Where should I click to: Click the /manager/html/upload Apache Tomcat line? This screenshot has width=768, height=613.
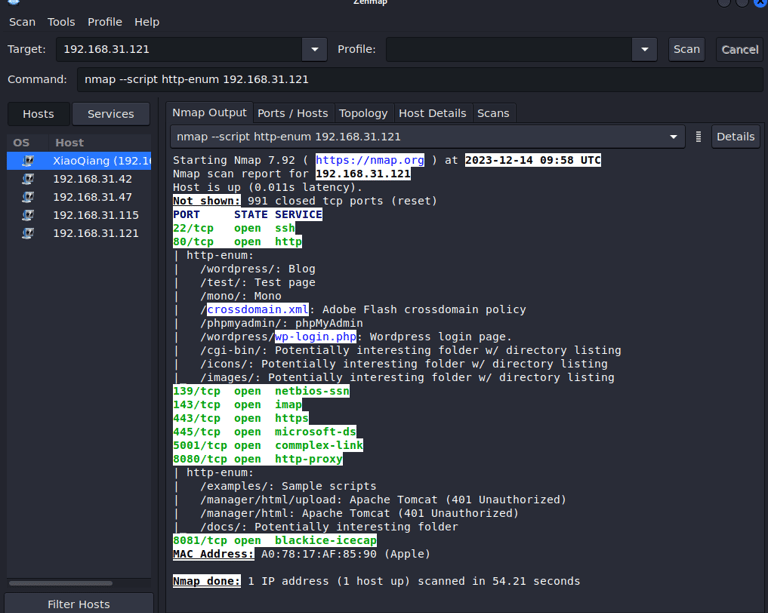pyautogui.click(x=383, y=499)
